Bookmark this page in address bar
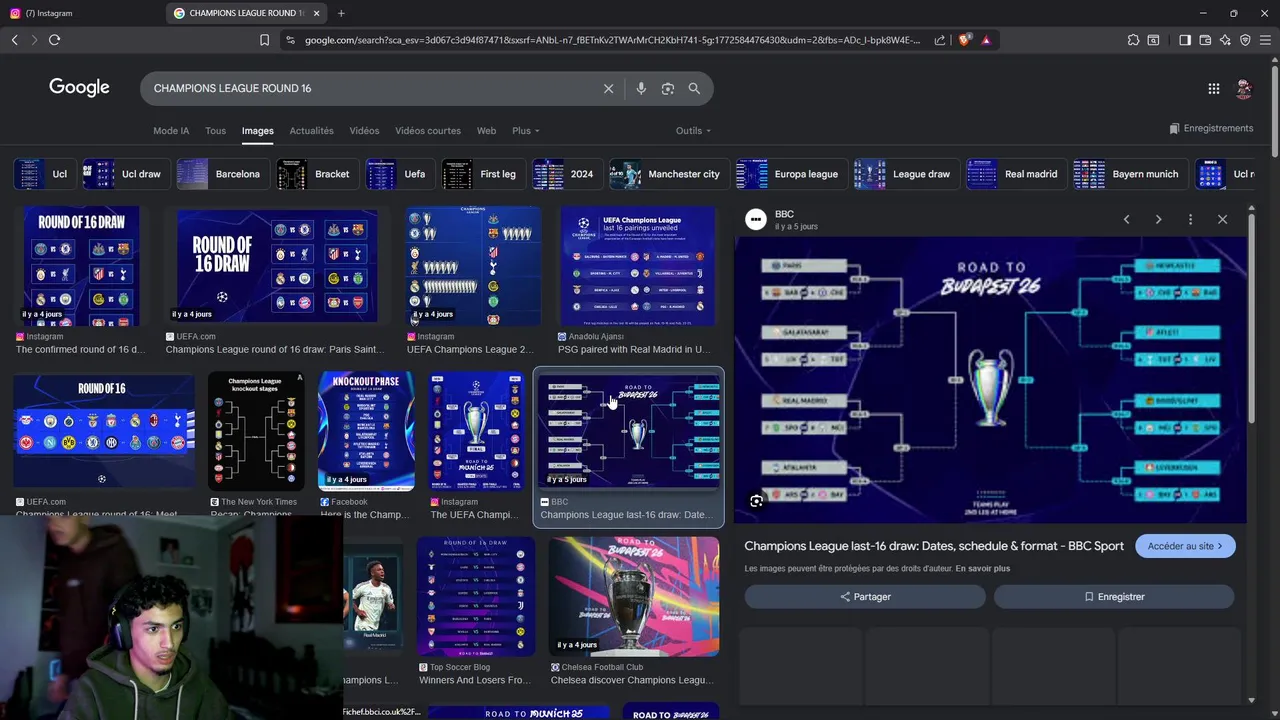The width and height of the screenshot is (1280, 720). point(264,40)
